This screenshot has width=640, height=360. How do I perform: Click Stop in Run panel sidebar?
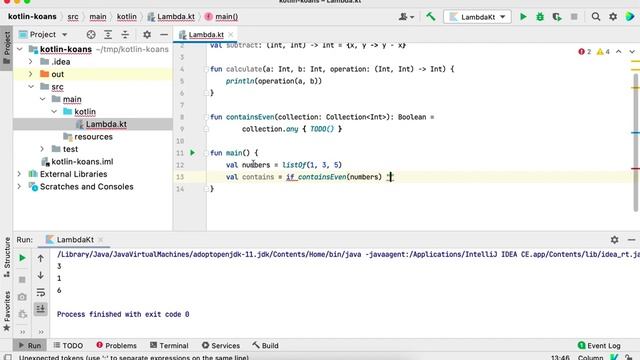tap(22, 280)
